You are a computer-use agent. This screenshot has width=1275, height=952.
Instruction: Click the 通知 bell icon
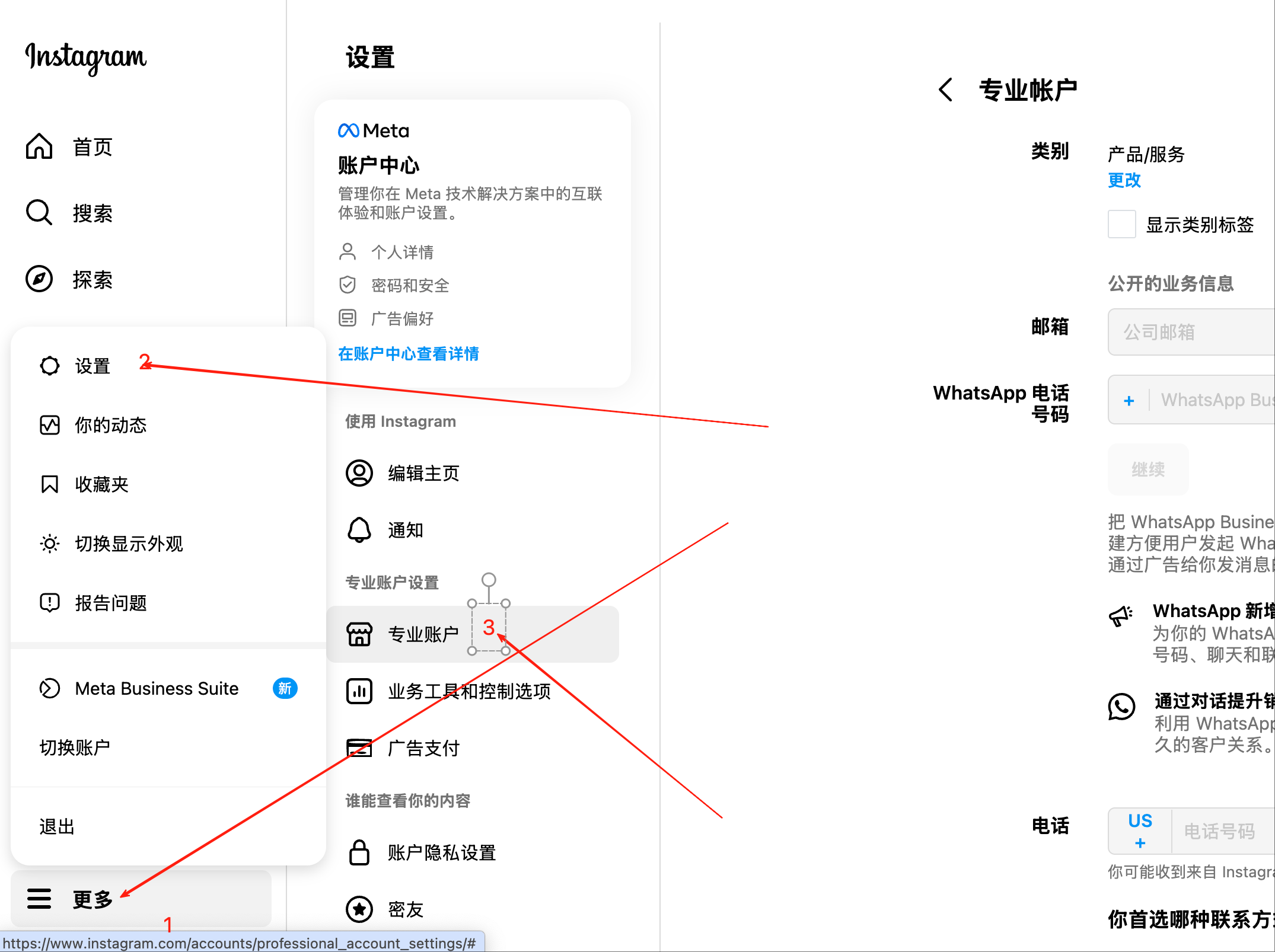click(359, 530)
